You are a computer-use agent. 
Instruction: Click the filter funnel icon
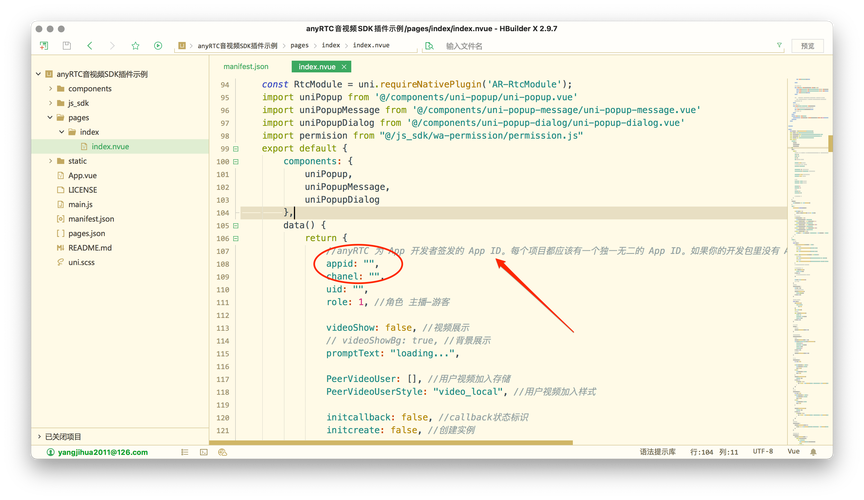coord(779,45)
